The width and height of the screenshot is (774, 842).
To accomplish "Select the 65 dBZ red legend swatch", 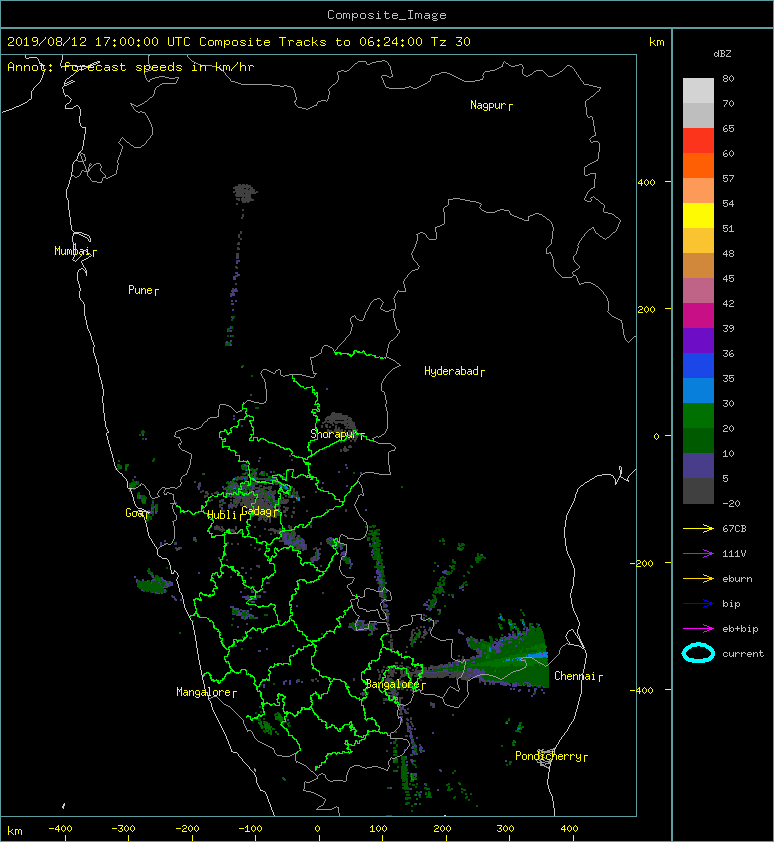I will click(698, 140).
